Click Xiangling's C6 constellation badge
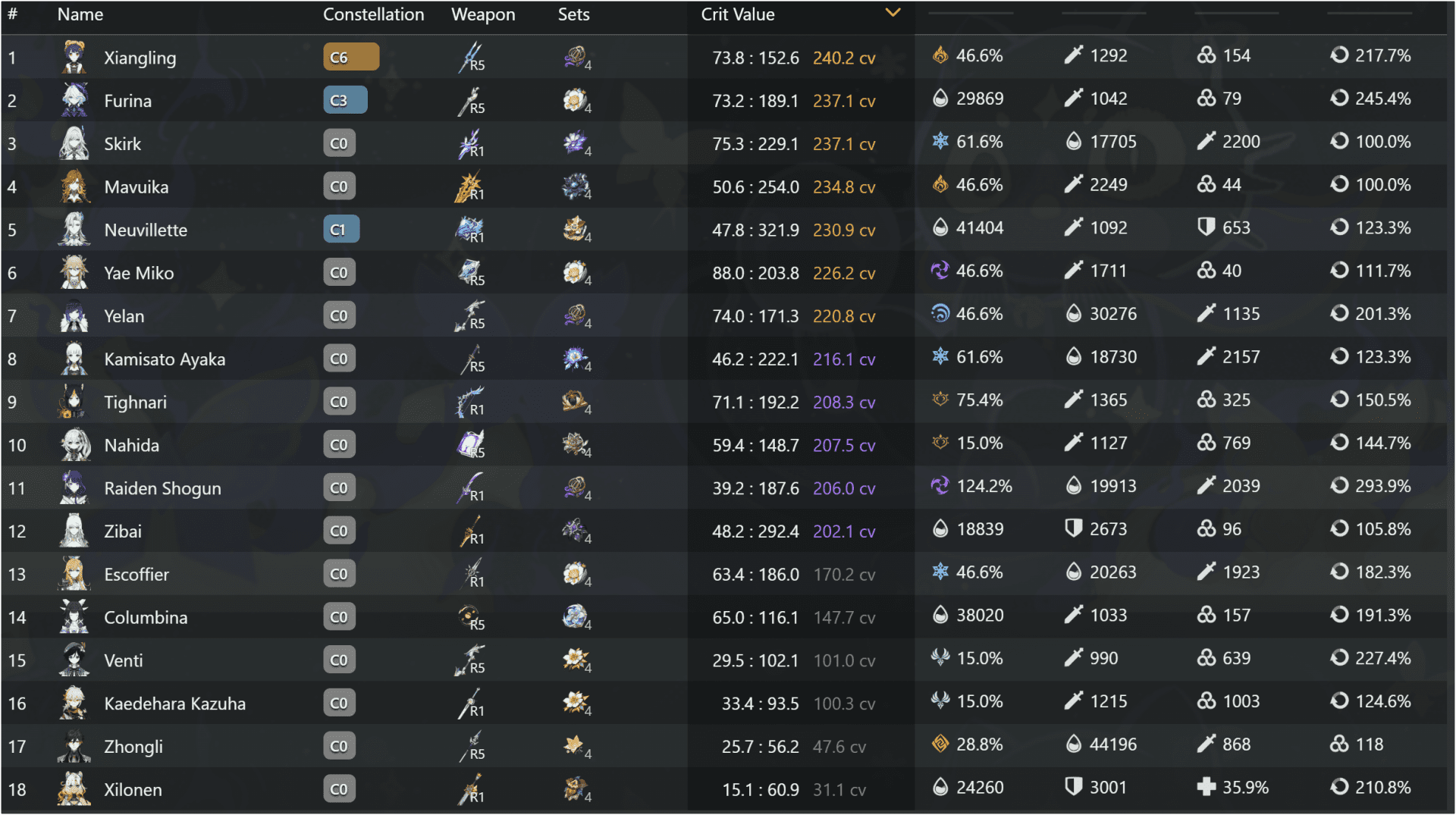 pos(351,56)
